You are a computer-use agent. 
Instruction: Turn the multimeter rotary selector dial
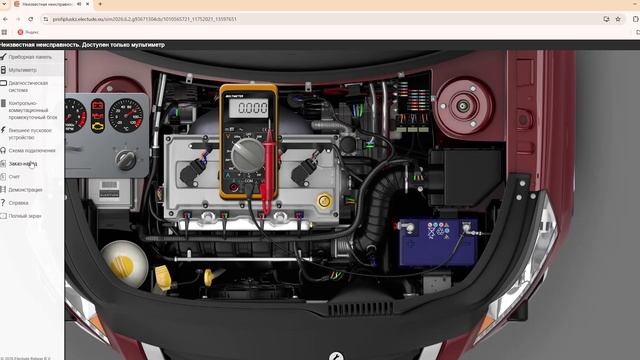[x=247, y=156]
